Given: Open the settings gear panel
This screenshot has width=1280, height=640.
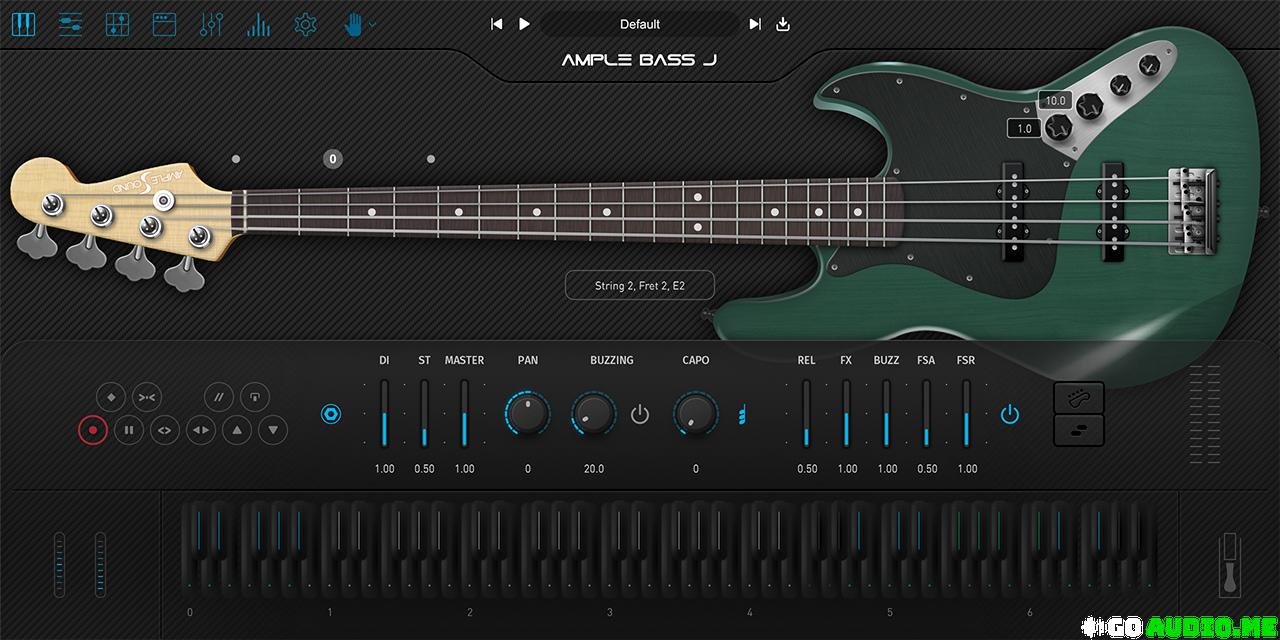Looking at the screenshot, I should [305, 24].
